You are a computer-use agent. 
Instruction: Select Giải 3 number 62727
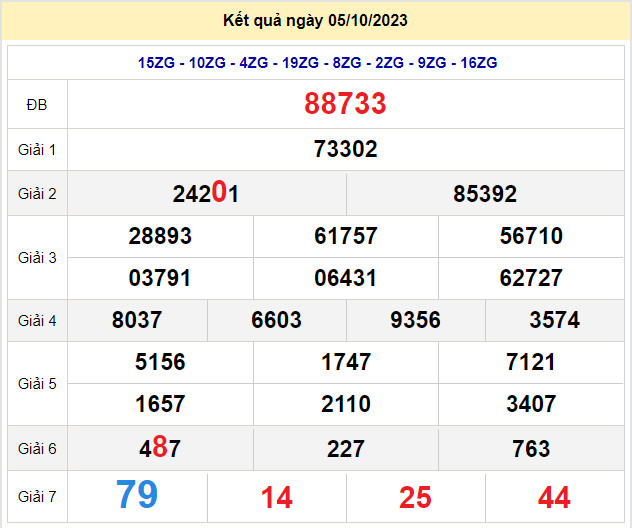click(531, 278)
